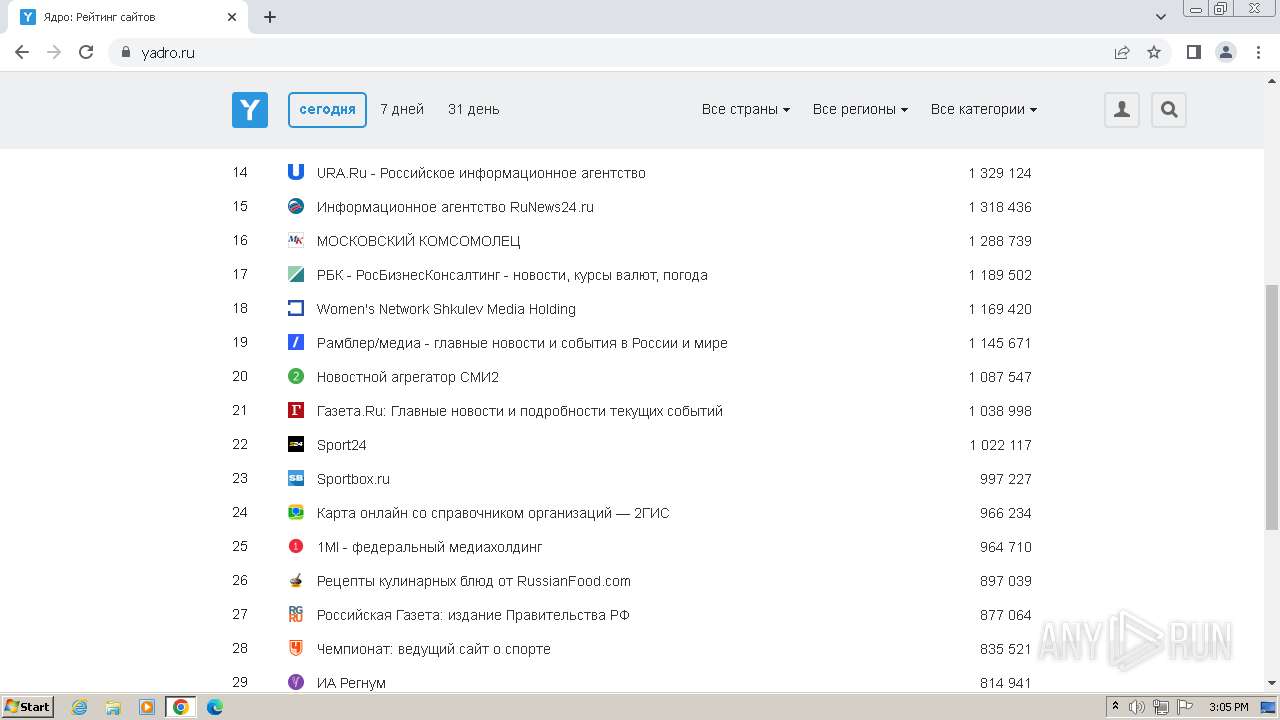Image resolution: width=1280 pixels, height=720 pixels.
Task: Open the Рамблер/медиа news link
Action: point(522,343)
